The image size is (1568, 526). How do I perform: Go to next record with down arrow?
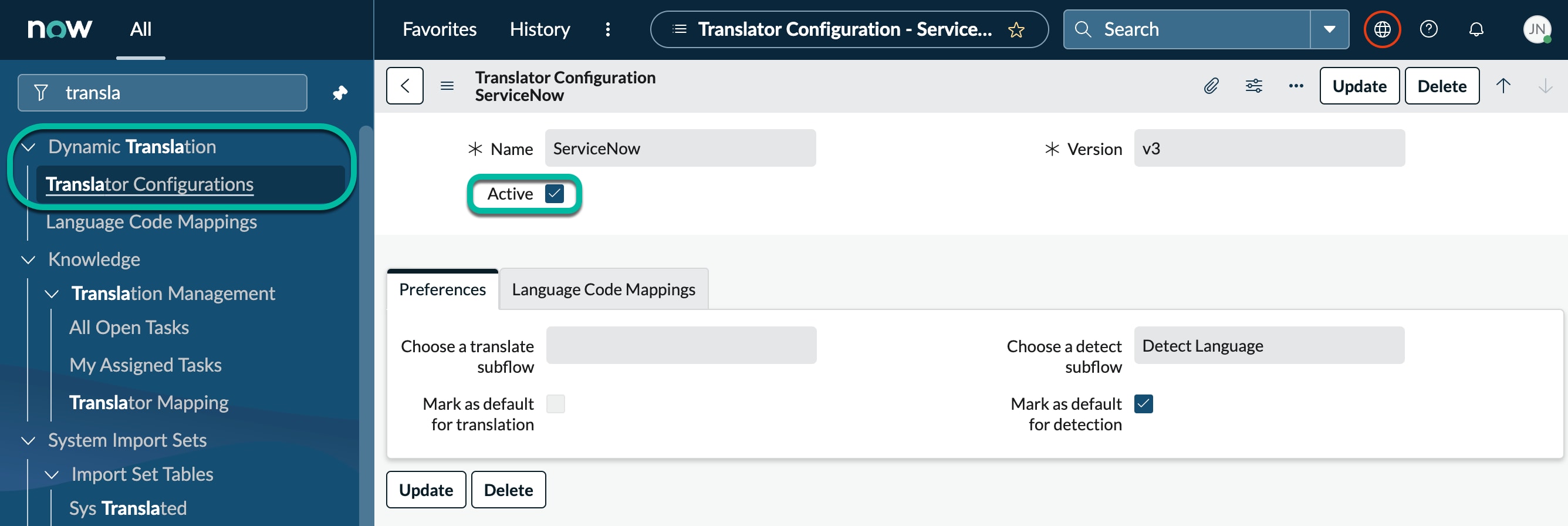[x=1545, y=86]
